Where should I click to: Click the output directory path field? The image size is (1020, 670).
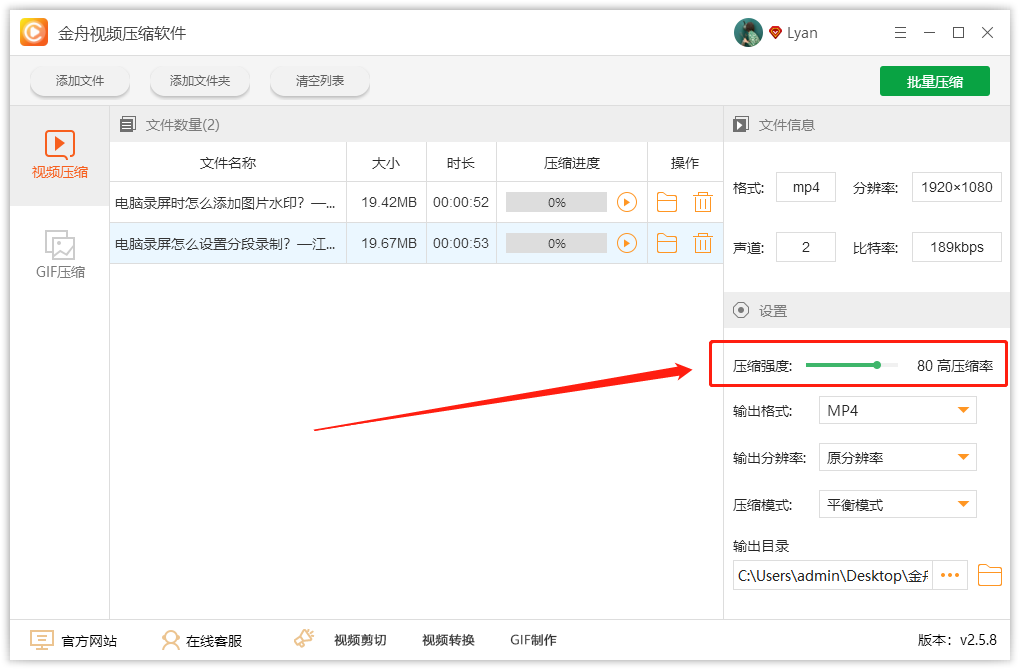833,575
